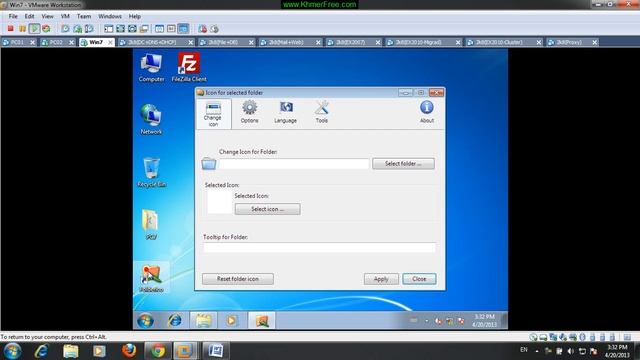This screenshot has height=360, width=640.
Task: Apply the folder icon changes
Action: pos(381,279)
